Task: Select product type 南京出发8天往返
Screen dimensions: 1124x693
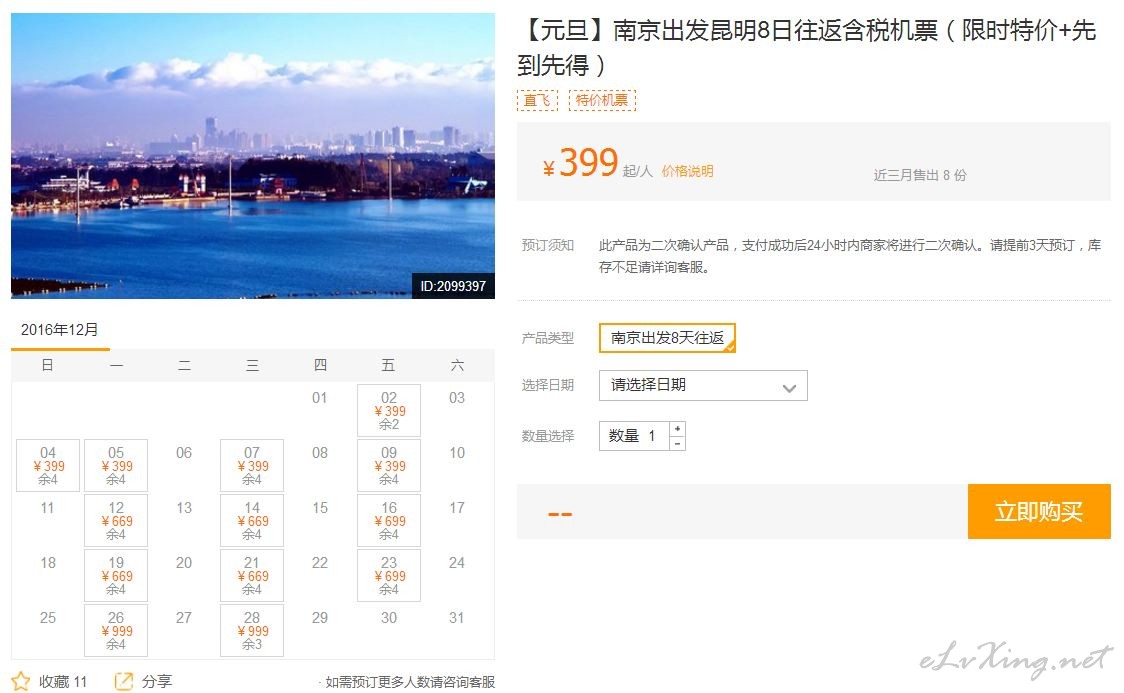Action: pyautogui.click(x=667, y=338)
